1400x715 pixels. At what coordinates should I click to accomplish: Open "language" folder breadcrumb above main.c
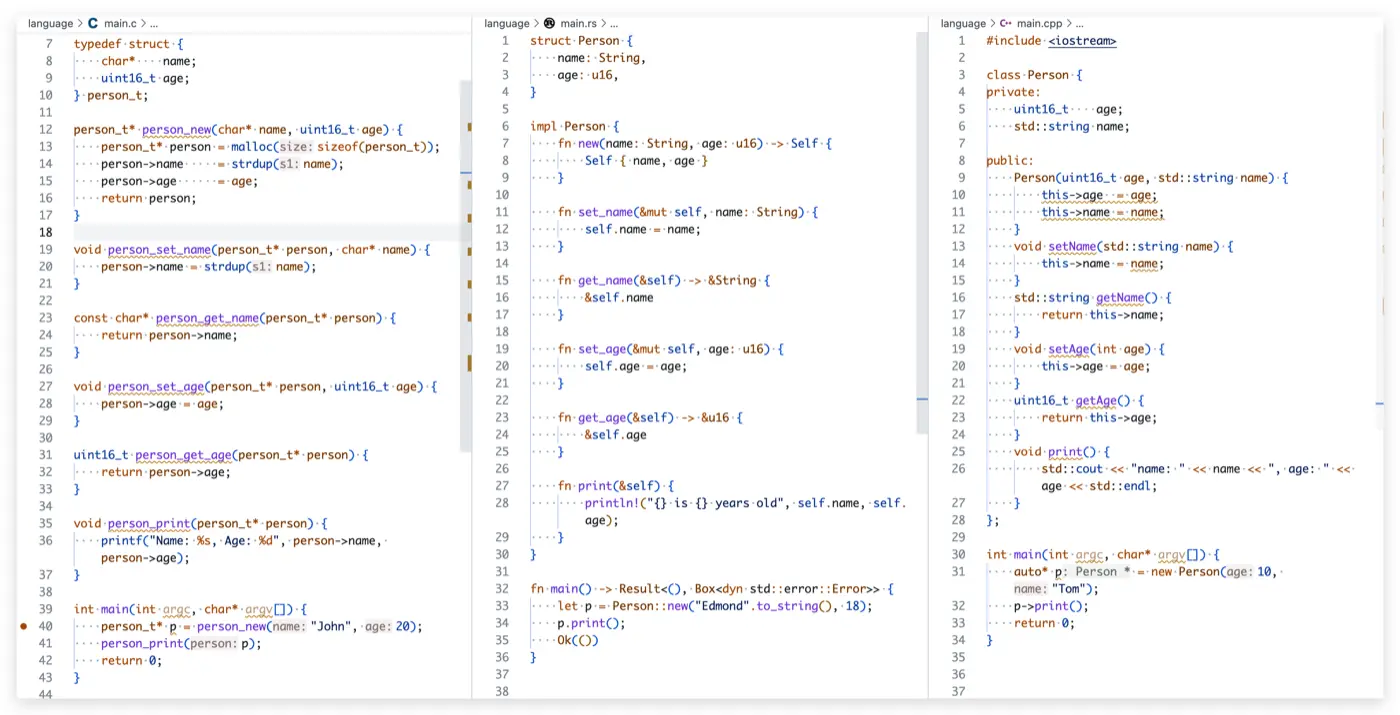50,23
